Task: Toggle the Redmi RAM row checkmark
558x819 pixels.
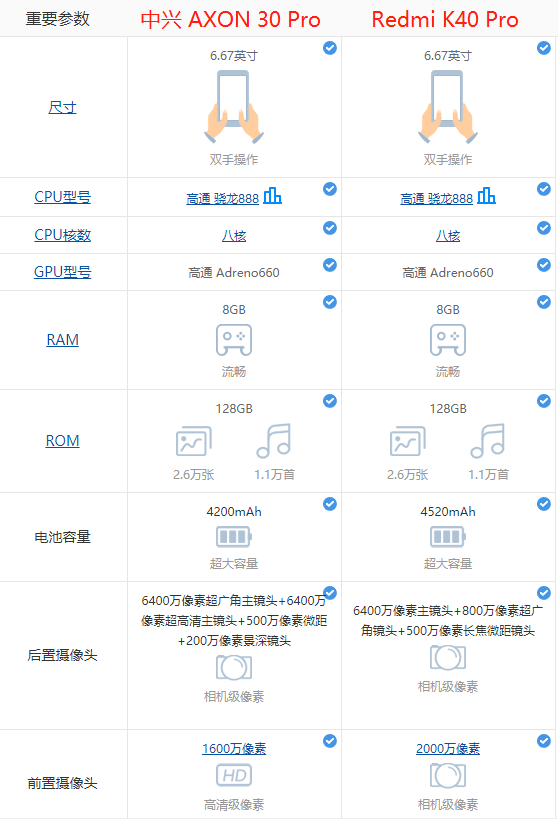Action: [x=544, y=302]
